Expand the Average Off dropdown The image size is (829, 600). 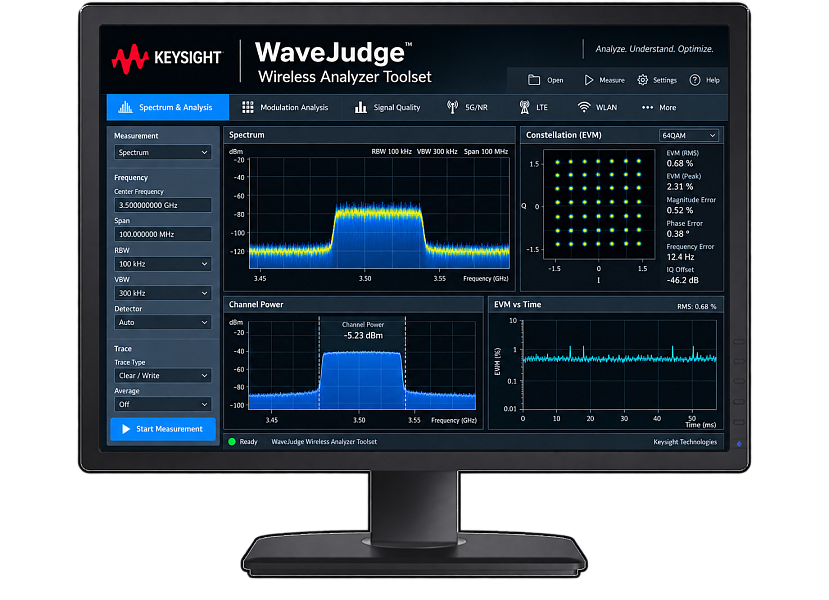coord(163,404)
